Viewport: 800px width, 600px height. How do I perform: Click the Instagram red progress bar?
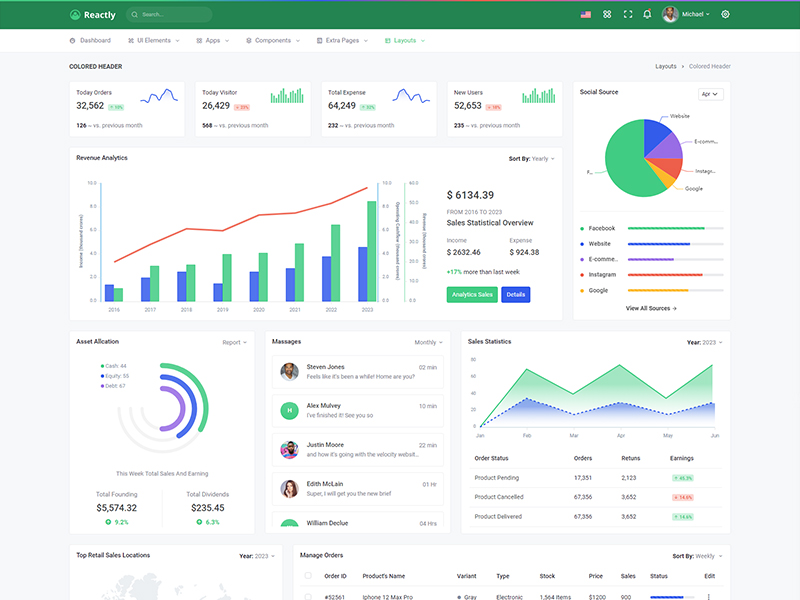click(x=665, y=275)
